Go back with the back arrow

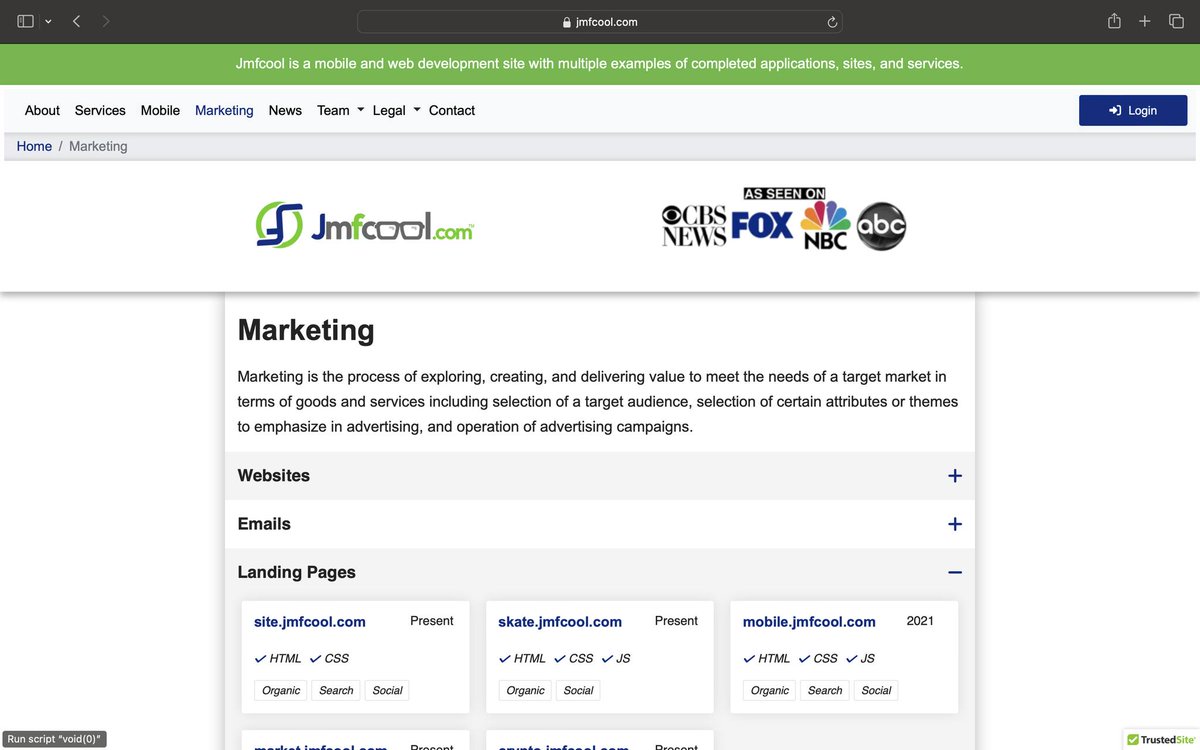coord(76,21)
